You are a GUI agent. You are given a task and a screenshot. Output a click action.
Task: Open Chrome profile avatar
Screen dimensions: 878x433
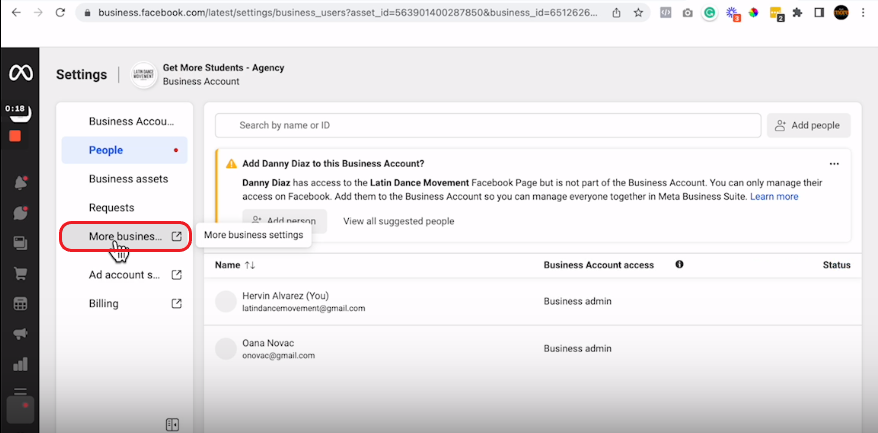pos(841,12)
